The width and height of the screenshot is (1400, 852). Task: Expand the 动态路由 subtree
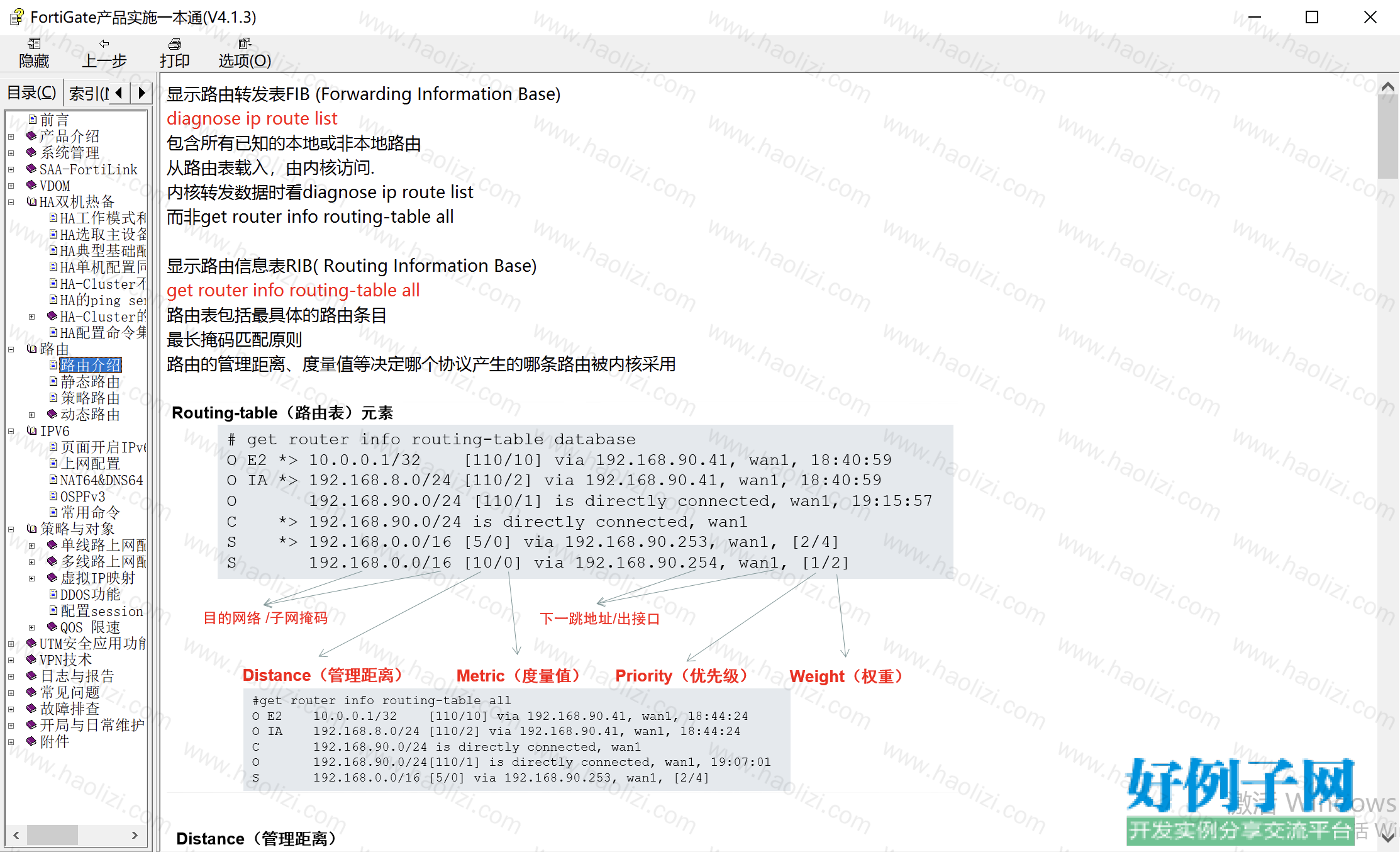pos(32,415)
